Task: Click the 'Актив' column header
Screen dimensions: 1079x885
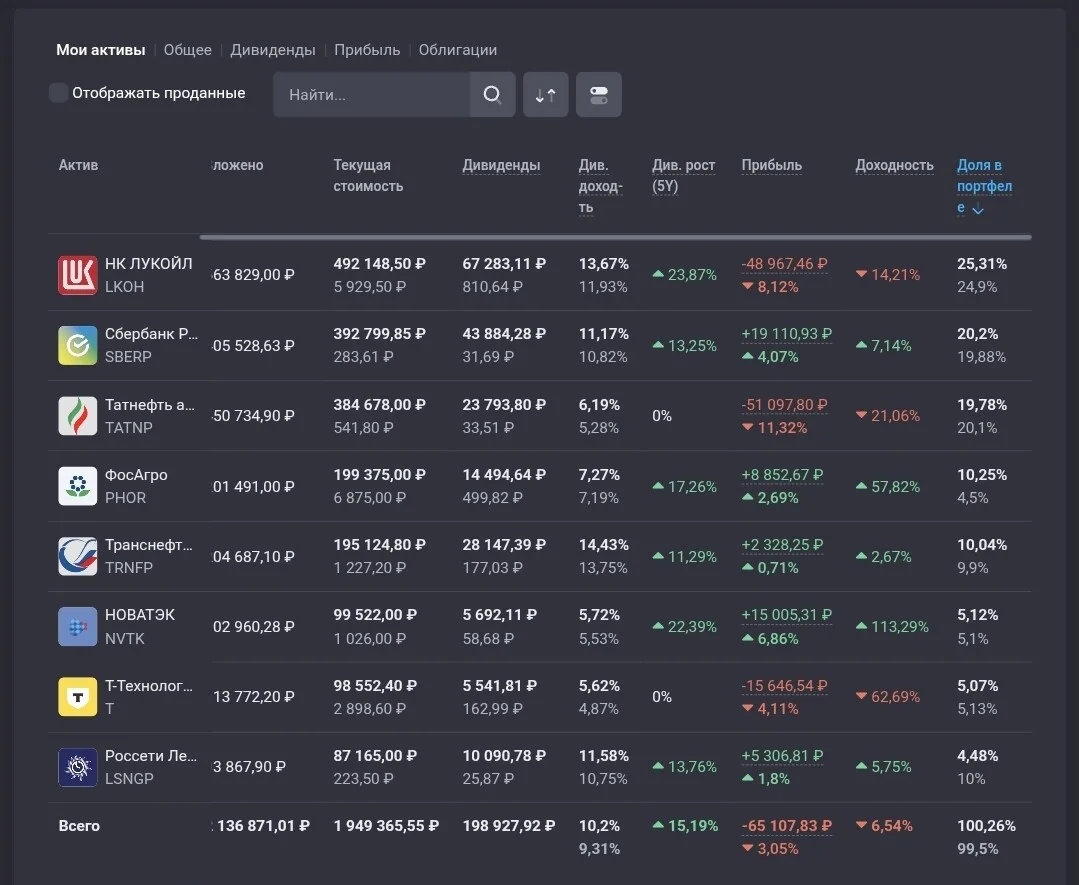Action: pyautogui.click(x=78, y=165)
